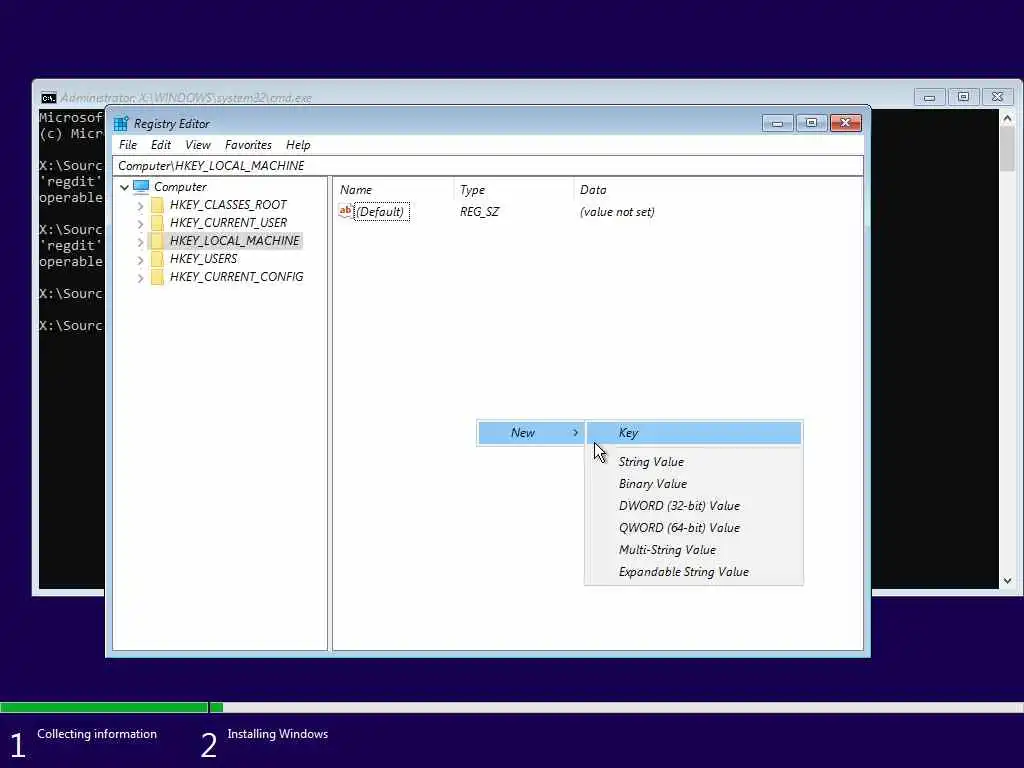The height and width of the screenshot is (768, 1024).
Task: Click the HKEY_CURRENT_CONFIG folder icon
Action: [157, 277]
